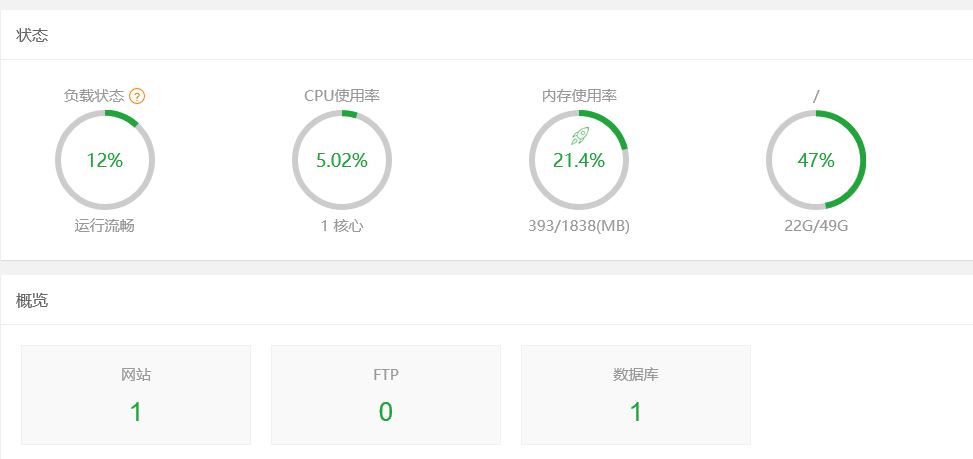Click the 内存使用率 label
Screen dimensions: 973x459
(x=579, y=96)
